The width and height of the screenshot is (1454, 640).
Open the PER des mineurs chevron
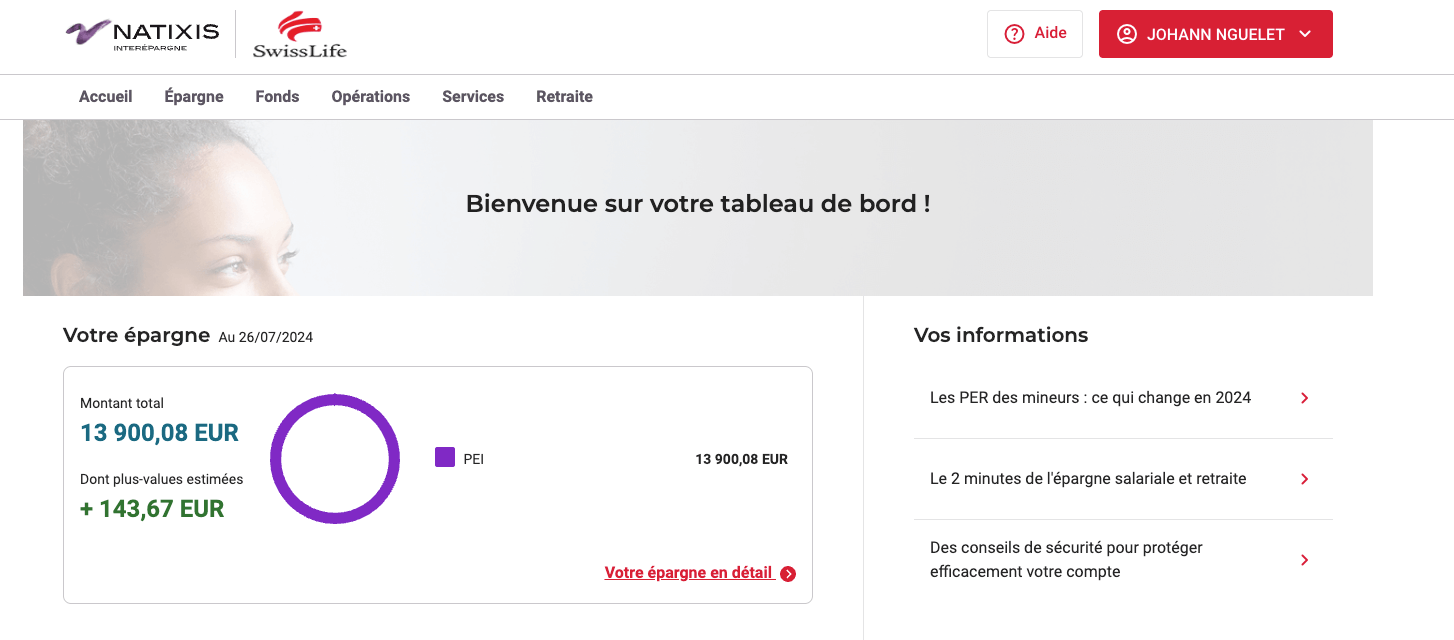click(x=1304, y=398)
